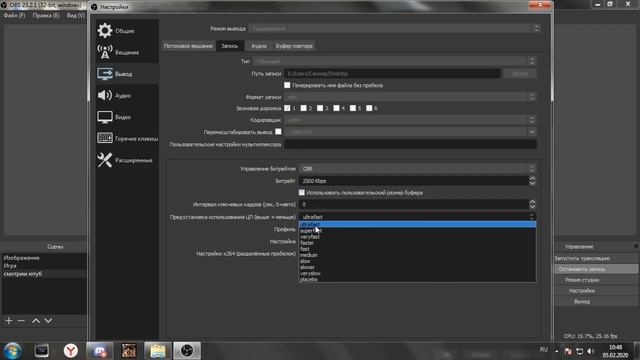Click the volume icon in system tray
The width and height of the screenshot is (640, 360).
point(590,351)
